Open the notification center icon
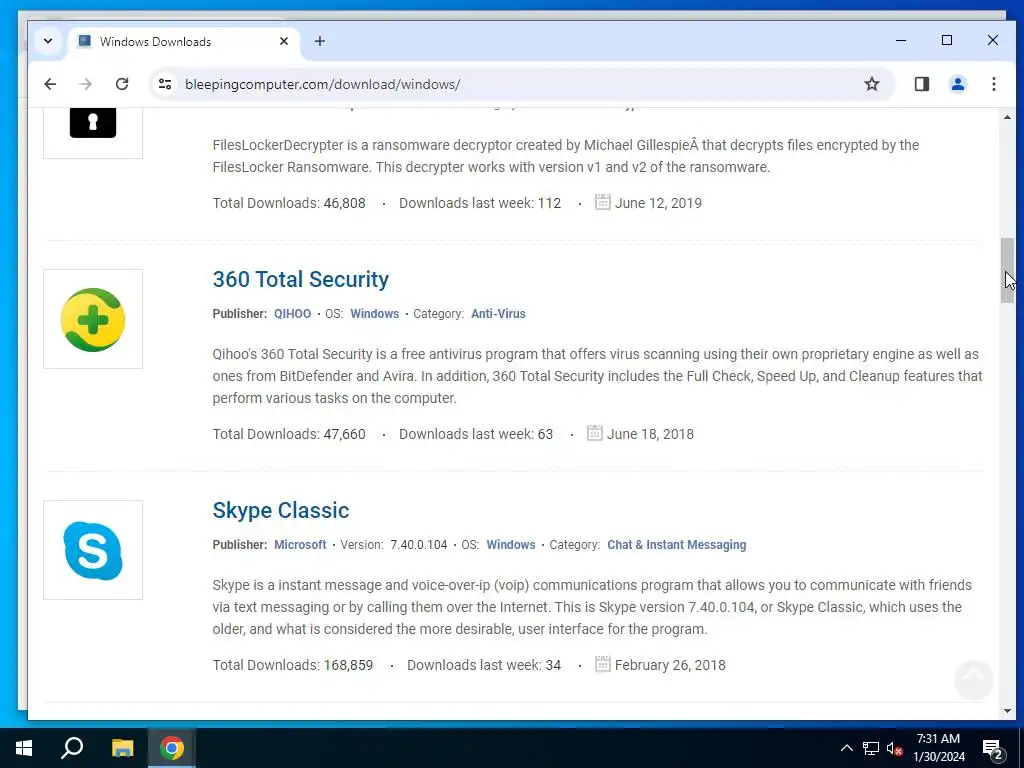 tap(993, 749)
